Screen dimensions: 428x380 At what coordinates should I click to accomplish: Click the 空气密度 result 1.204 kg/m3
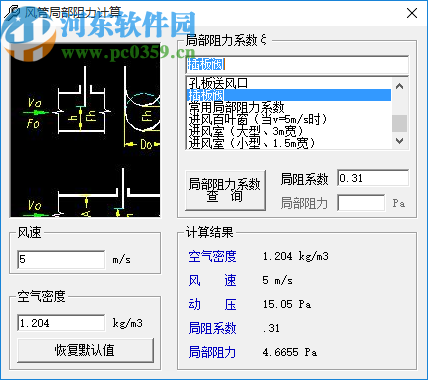pos(295,256)
